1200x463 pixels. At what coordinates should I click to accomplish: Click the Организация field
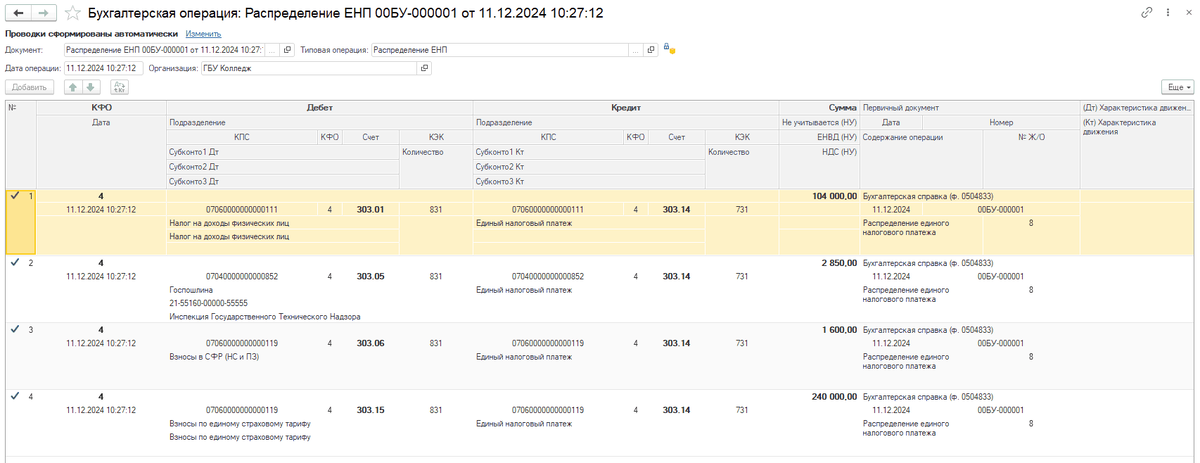tap(308, 68)
